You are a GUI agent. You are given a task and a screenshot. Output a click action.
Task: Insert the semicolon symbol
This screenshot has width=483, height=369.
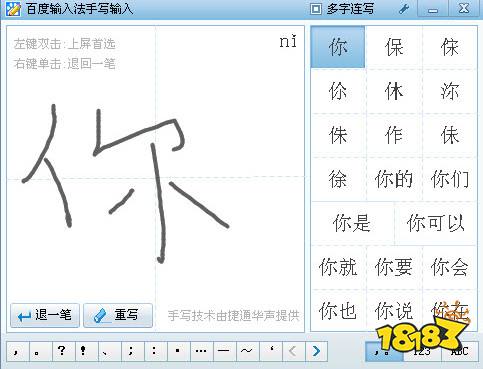[x=132, y=351]
